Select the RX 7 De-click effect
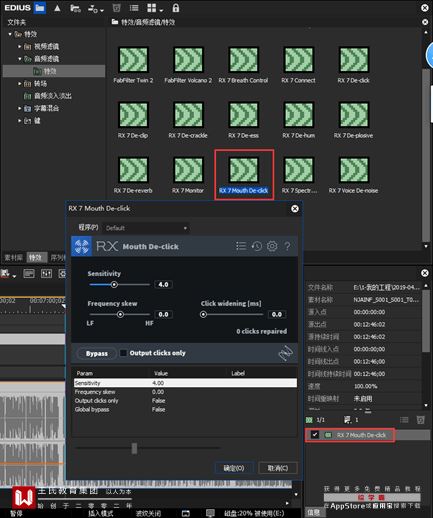The image size is (433, 518). click(x=353, y=65)
